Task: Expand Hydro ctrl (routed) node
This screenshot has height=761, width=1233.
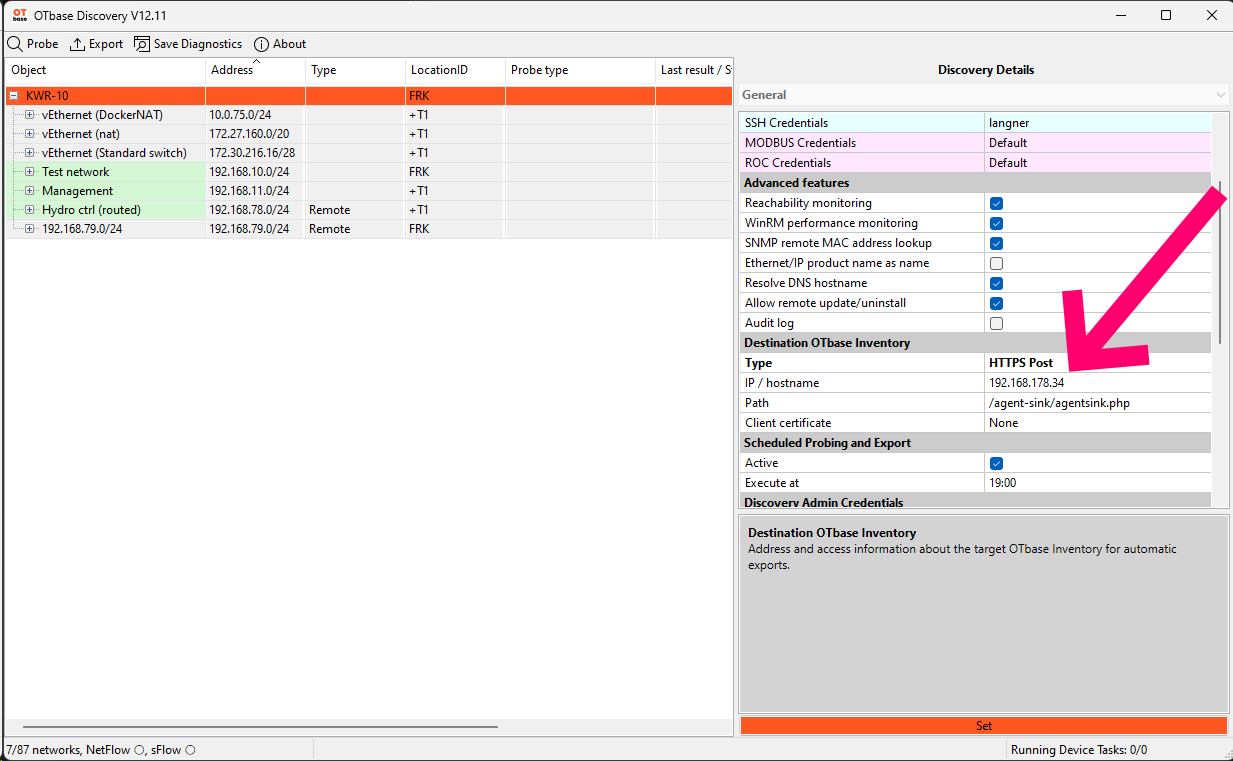Action: pos(30,210)
